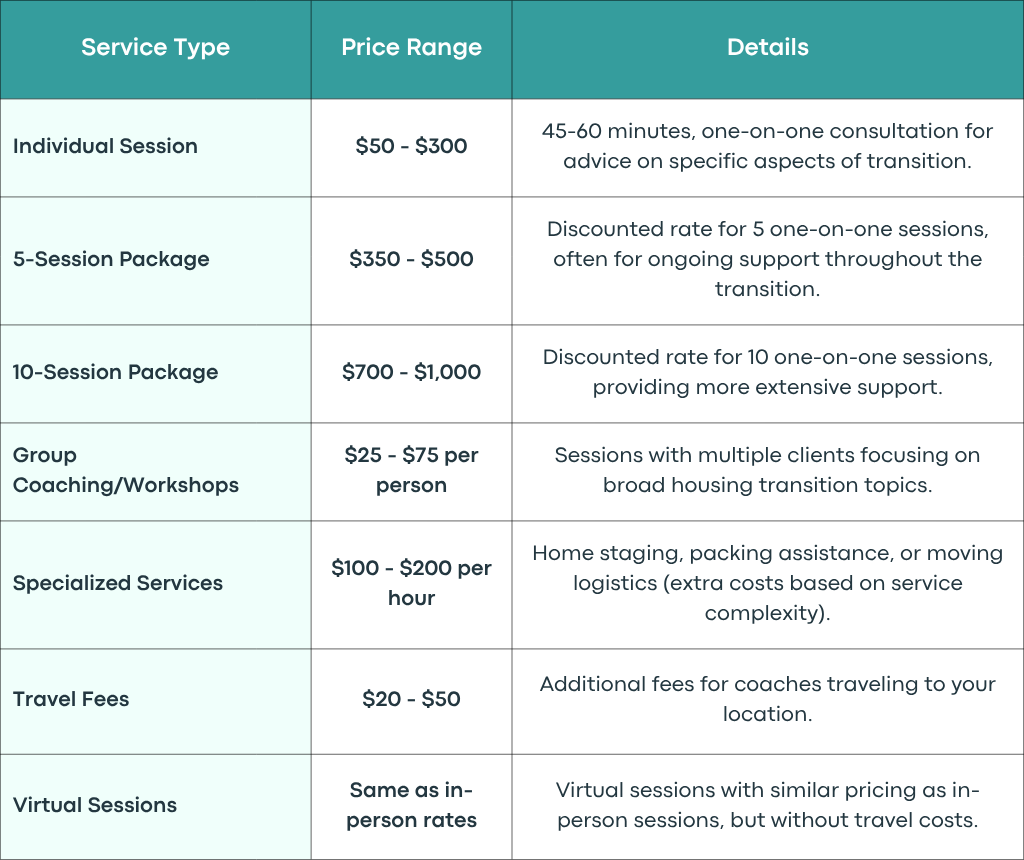Image resolution: width=1024 pixels, height=860 pixels.
Task: Click the $700 - $1,000 price cell
Action: (411, 372)
